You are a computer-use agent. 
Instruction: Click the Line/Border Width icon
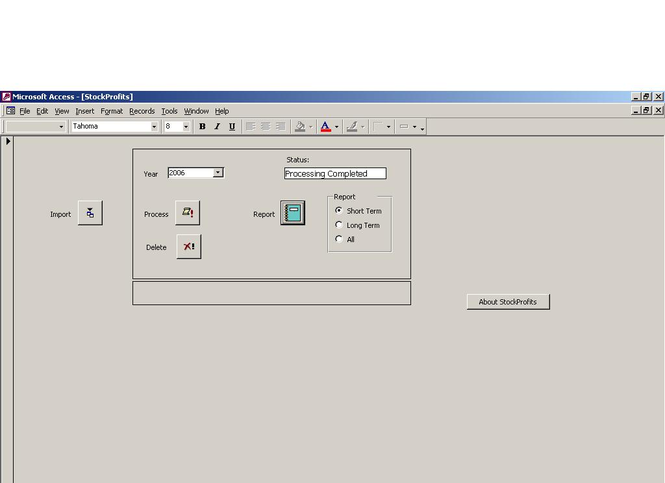[x=378, y=126]
